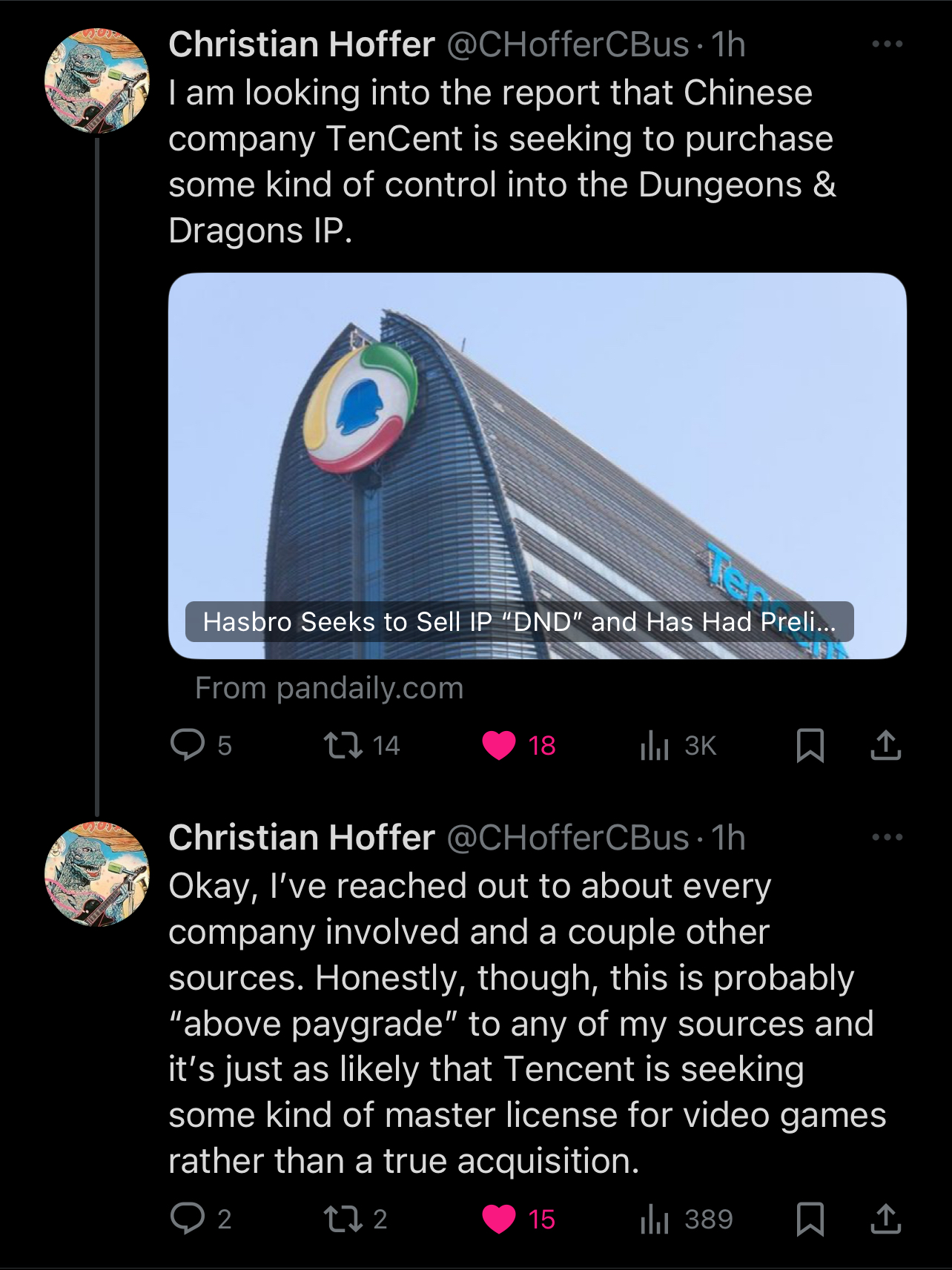
Task: Tap the Godzilla avatar on the first tweet
Action: tap(97, 81)
